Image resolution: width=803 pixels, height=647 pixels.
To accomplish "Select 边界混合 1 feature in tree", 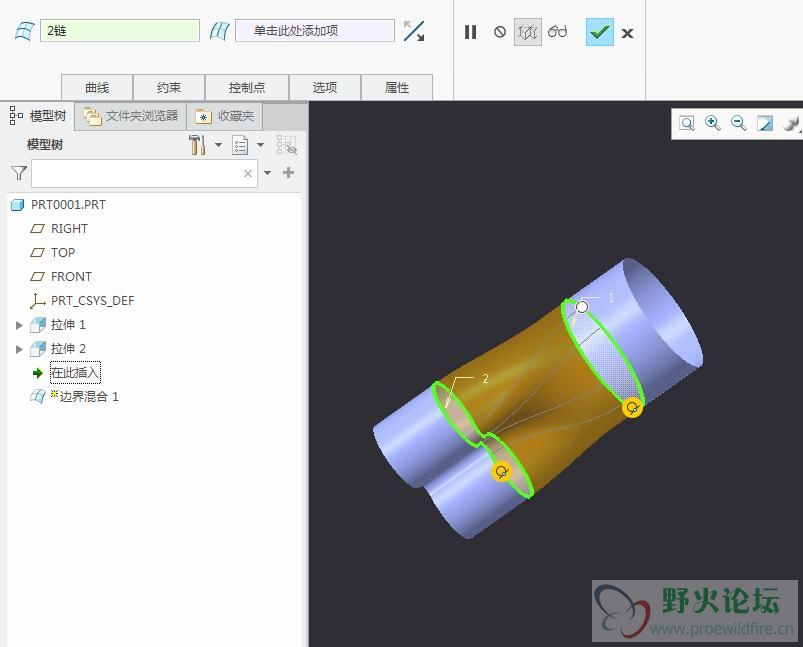I will 89,396.
